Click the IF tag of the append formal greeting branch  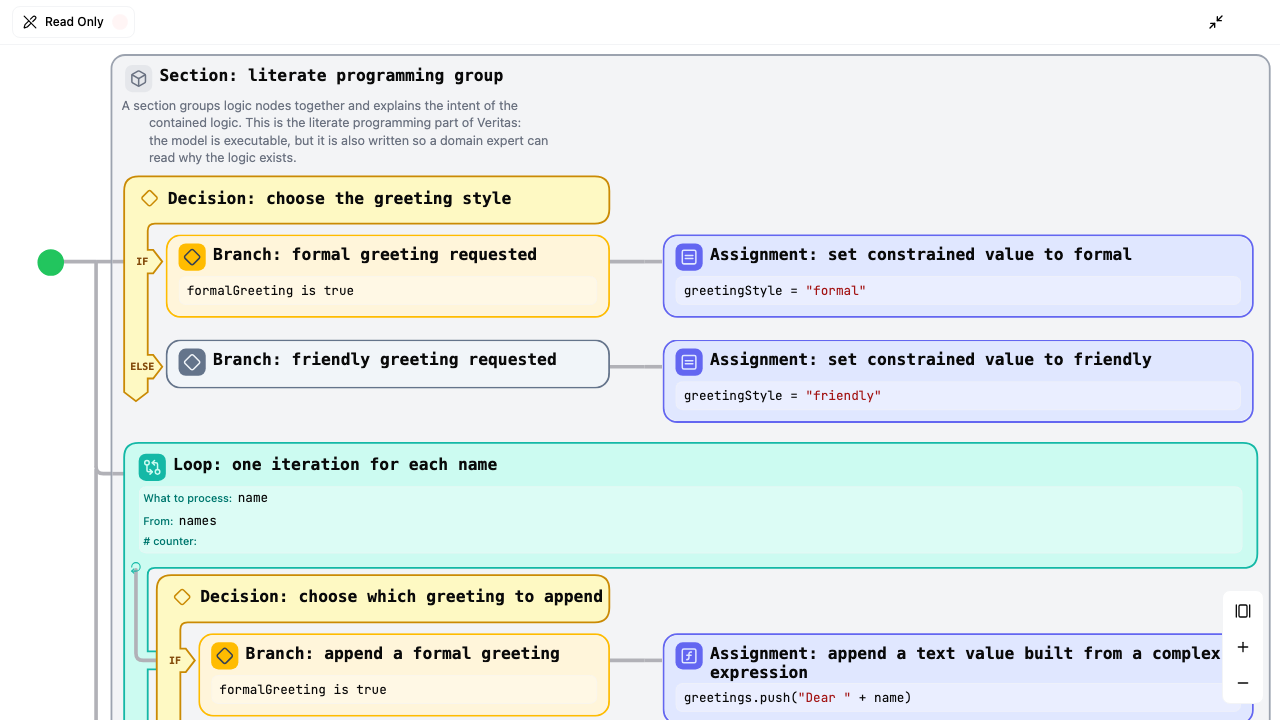click(175, 660)
